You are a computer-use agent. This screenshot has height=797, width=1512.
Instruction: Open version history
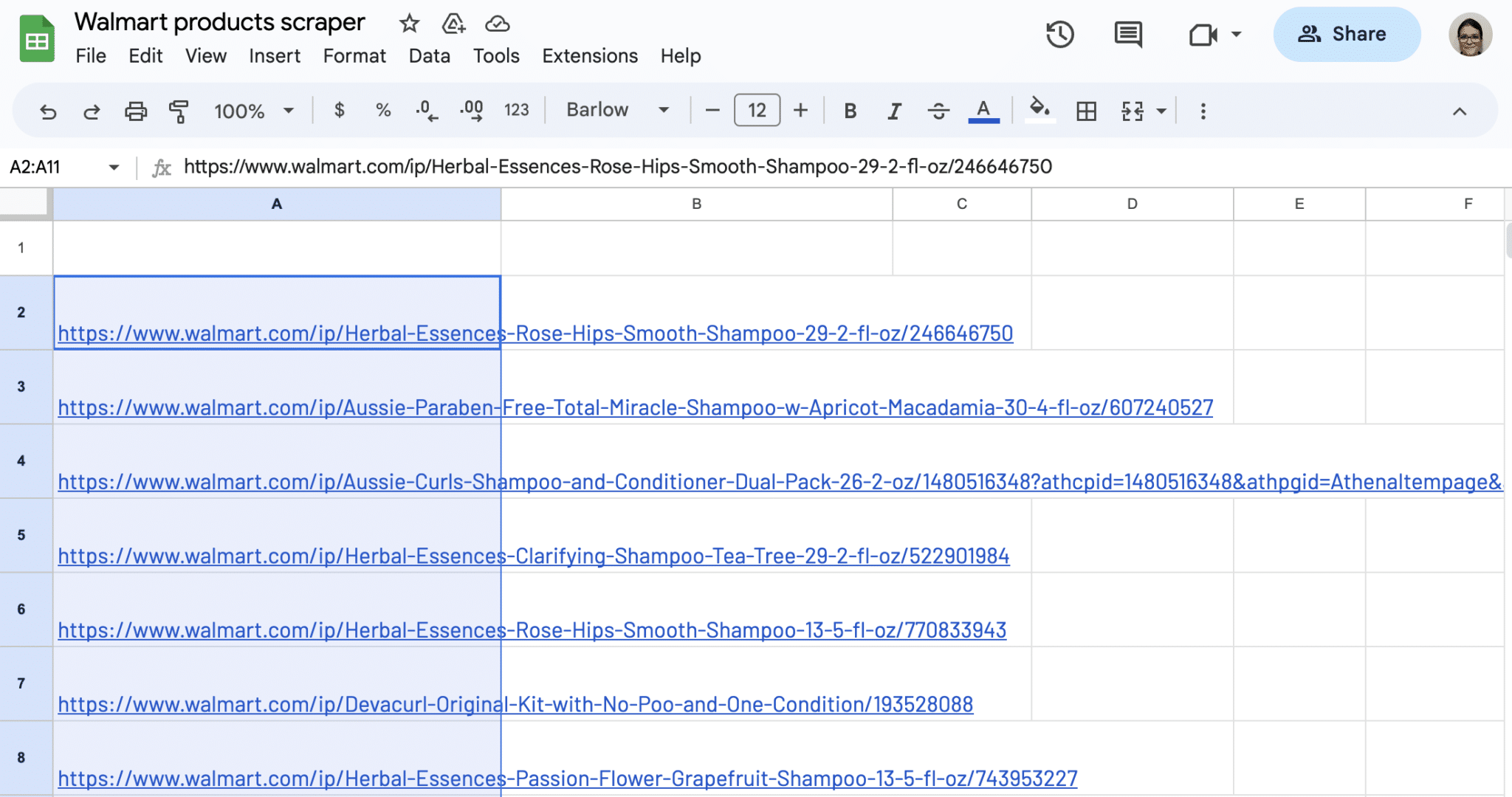pos(1060,34)
